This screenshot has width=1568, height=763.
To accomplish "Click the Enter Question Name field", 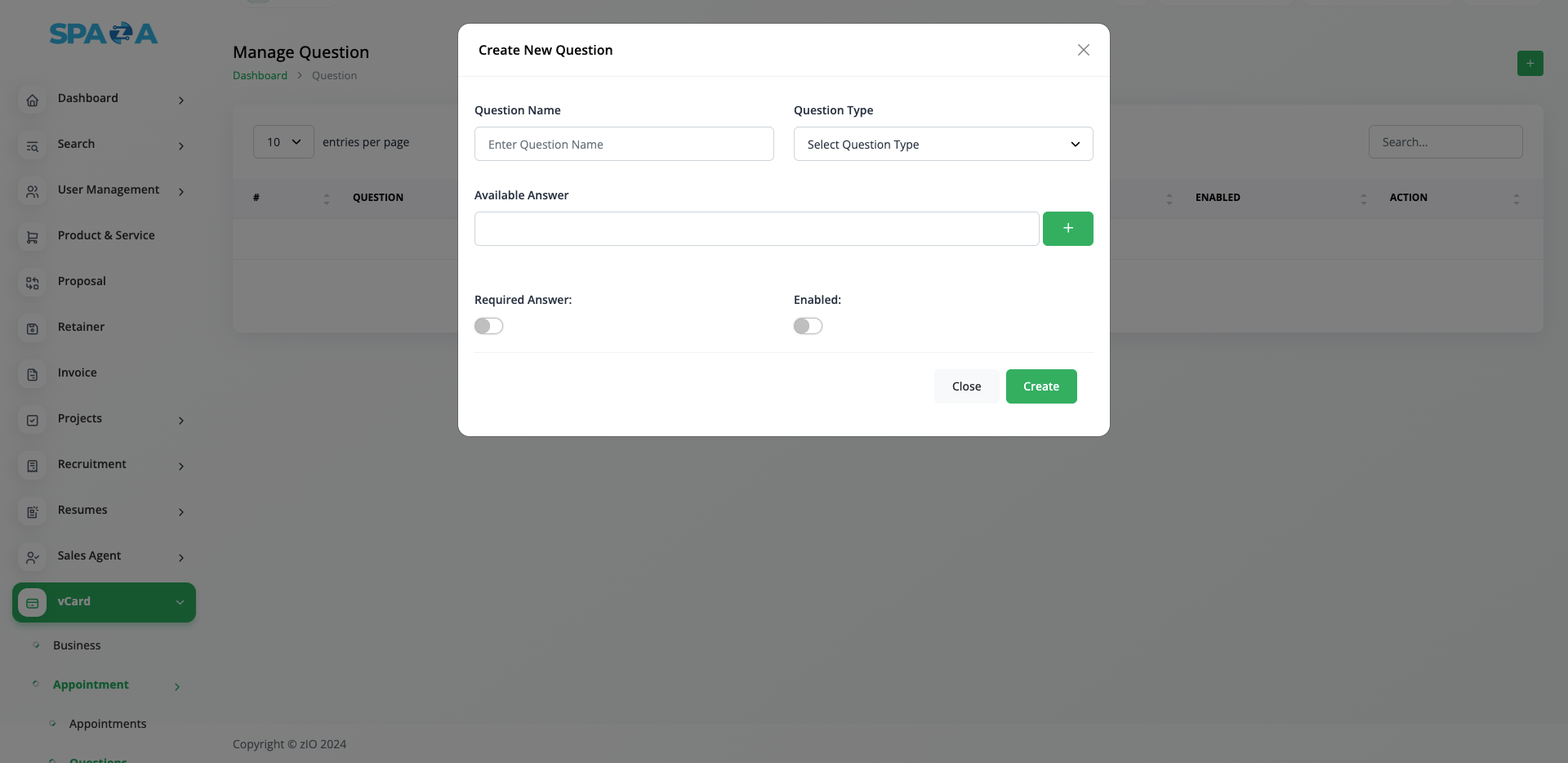I will 624,145.
